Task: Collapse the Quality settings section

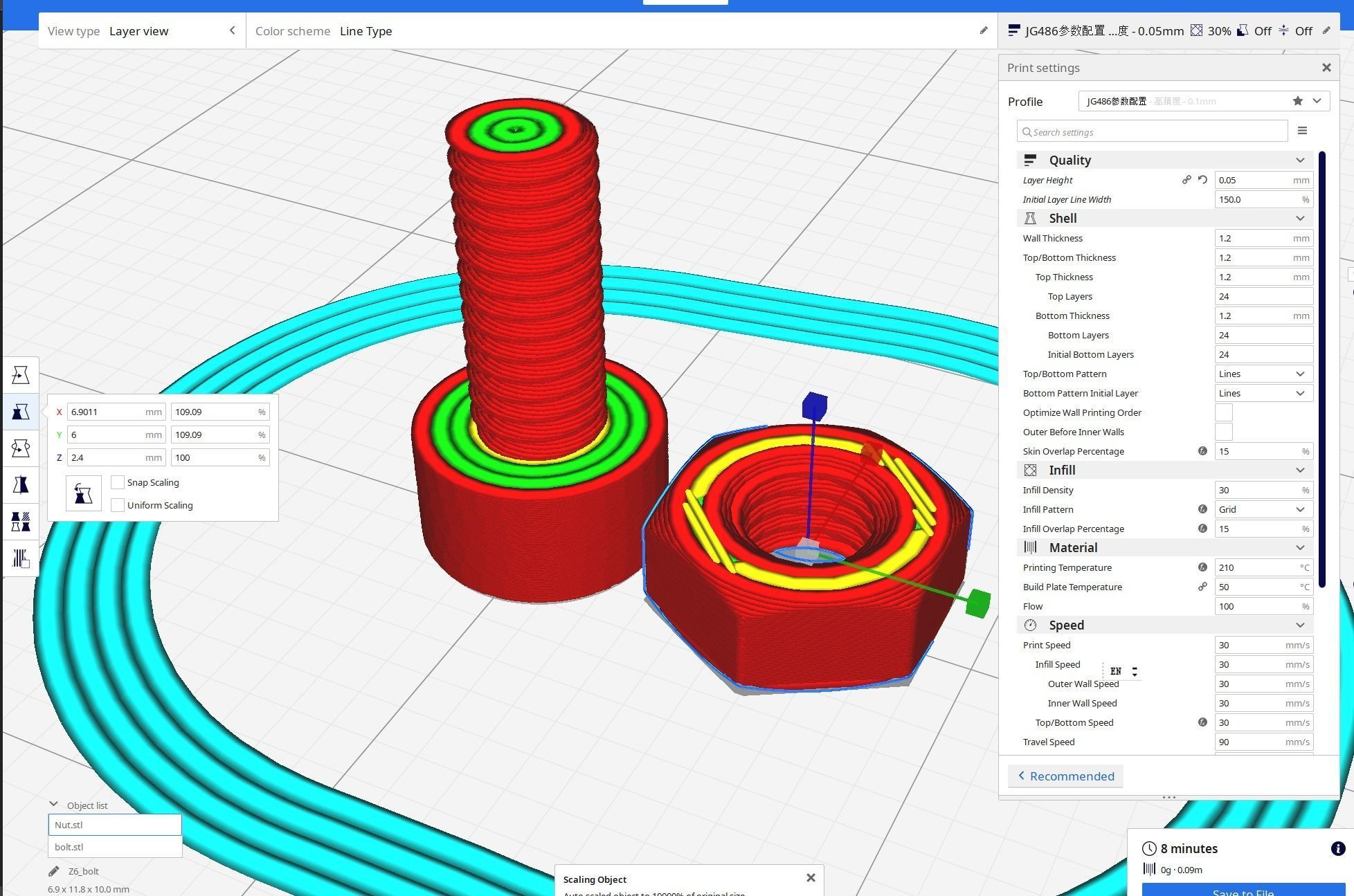Action: pos(1301,160)
